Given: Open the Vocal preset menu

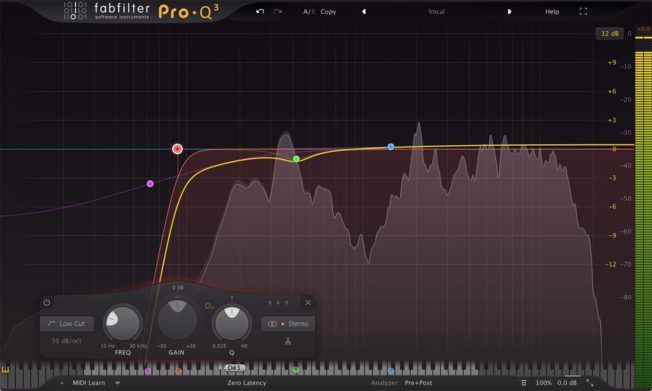Looking at the screenshot, I should point(436,12).
